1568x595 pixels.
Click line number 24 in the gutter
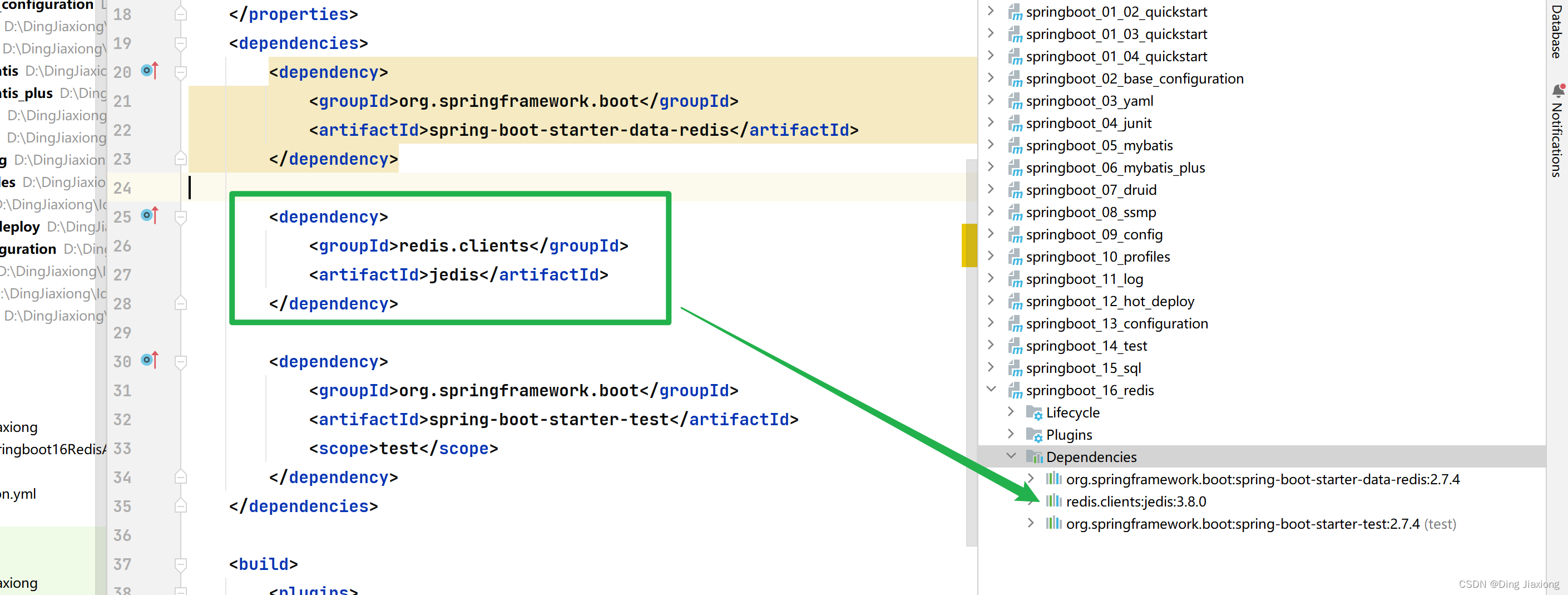[122, 188]
